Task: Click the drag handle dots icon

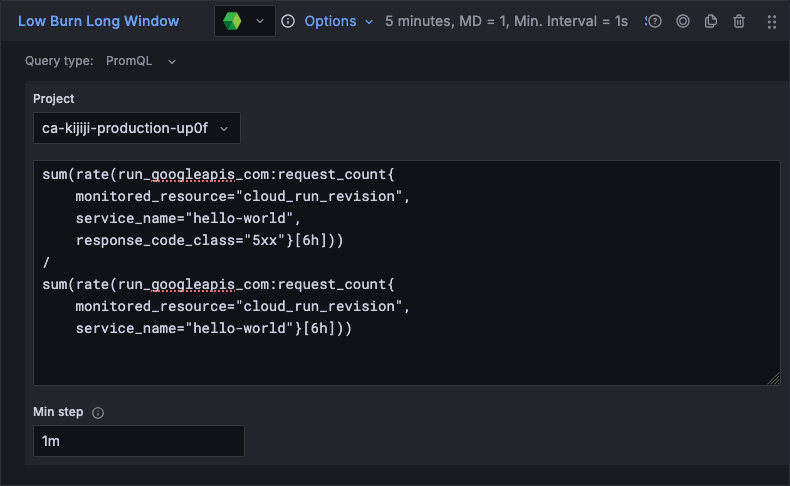Action: (771, 21)
